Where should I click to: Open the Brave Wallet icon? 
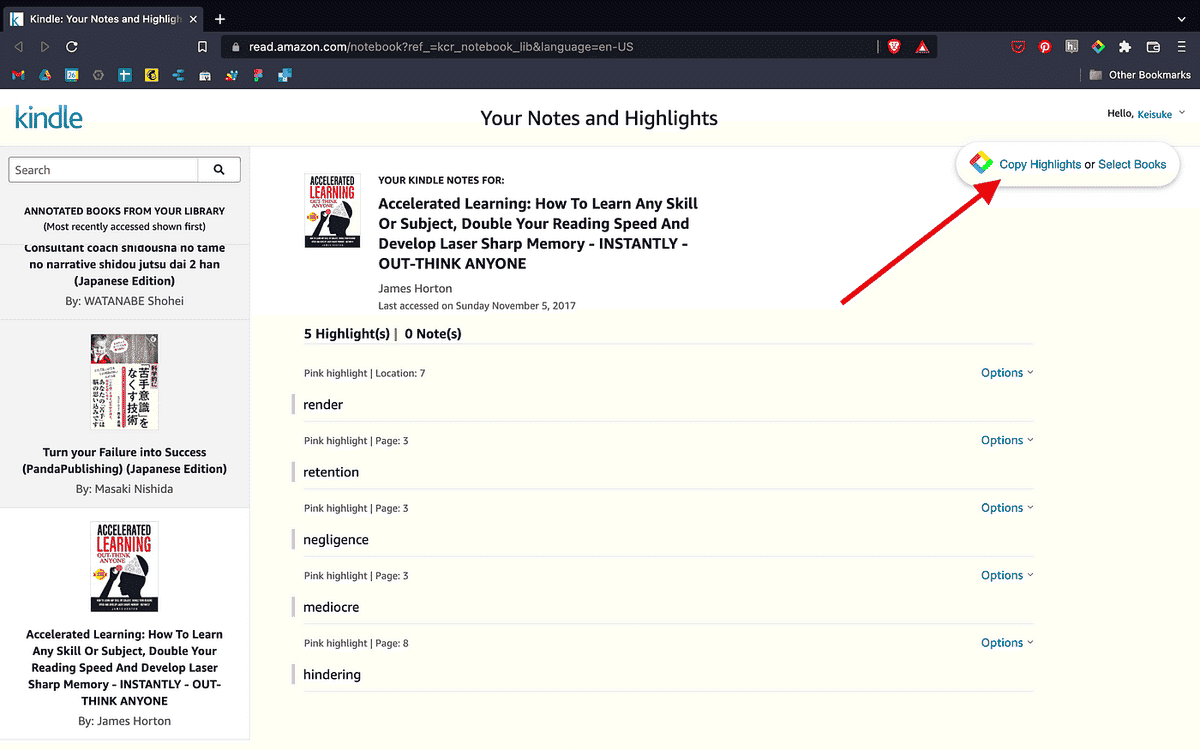point(1153,47)
